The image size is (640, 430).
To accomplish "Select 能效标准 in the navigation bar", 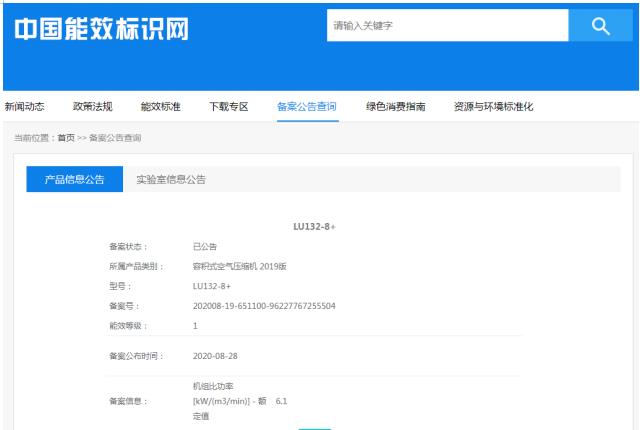I will (x=160, y=106).
